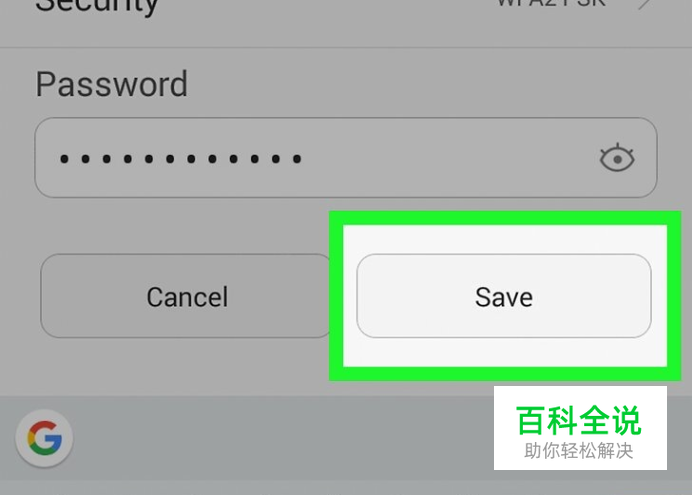This screenshot has width=692, height=495.
Task: Click the Save button
Action: [x=504, y=296]
